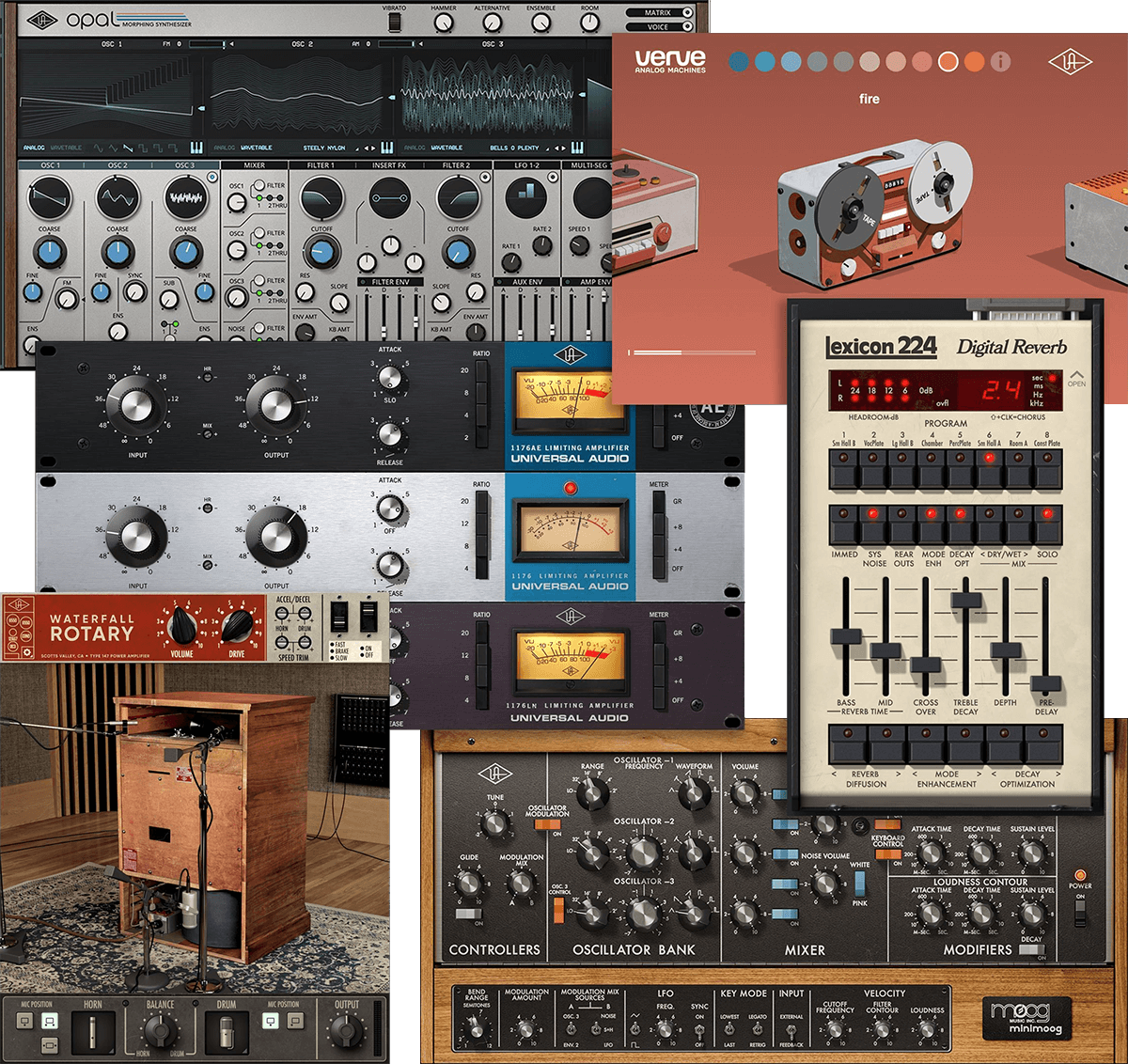1128x1064 pixels.
Task: Click the Waterfall Rotary Drive knob
Action: click(236, 625)
